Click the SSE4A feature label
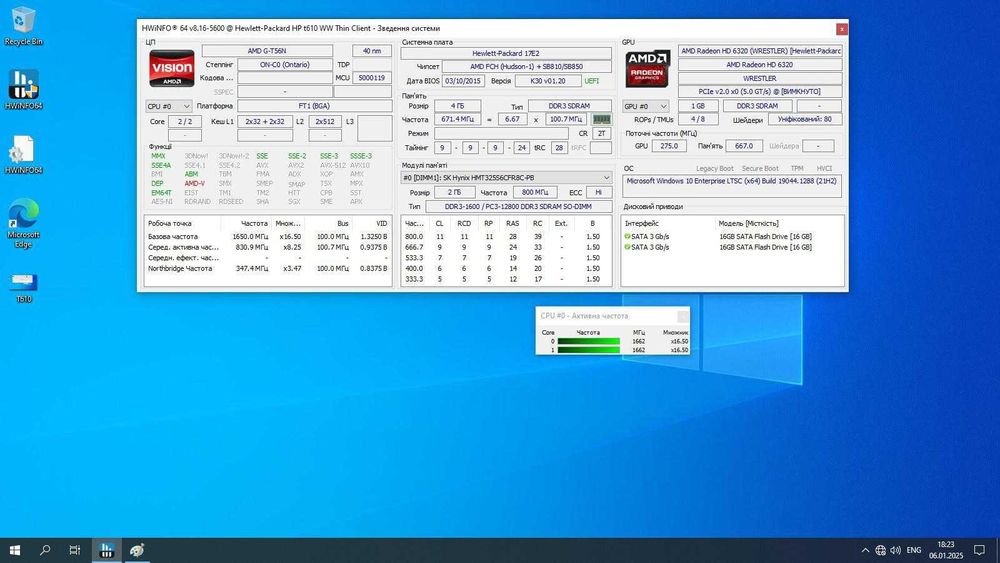This screenshot has height=563, width=1000. 161,165
